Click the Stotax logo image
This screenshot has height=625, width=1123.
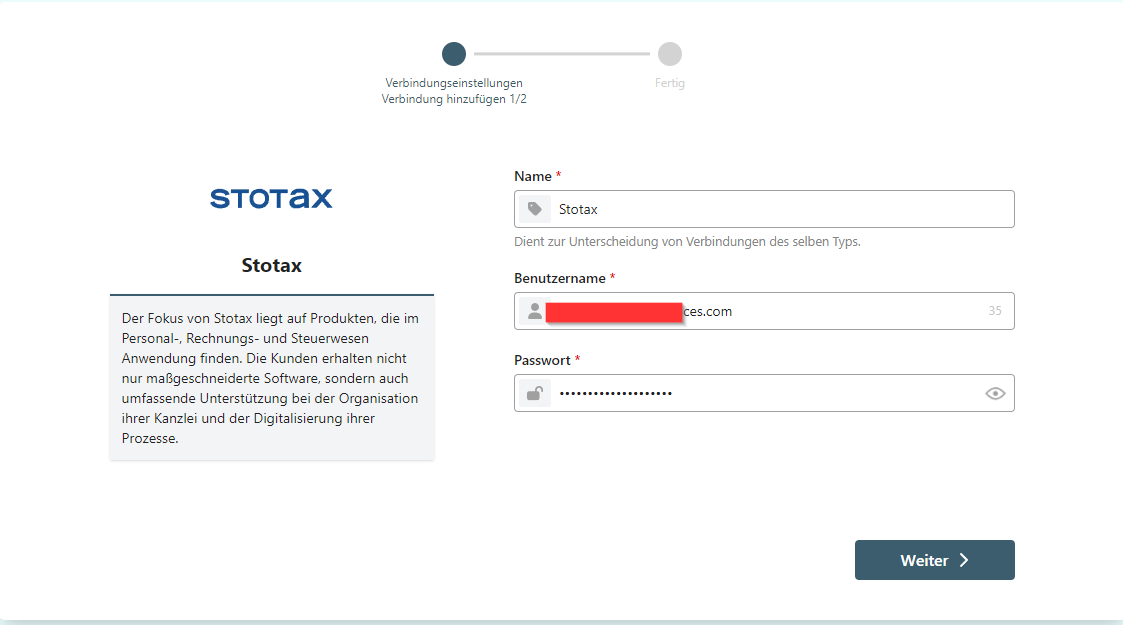point(271,198)
